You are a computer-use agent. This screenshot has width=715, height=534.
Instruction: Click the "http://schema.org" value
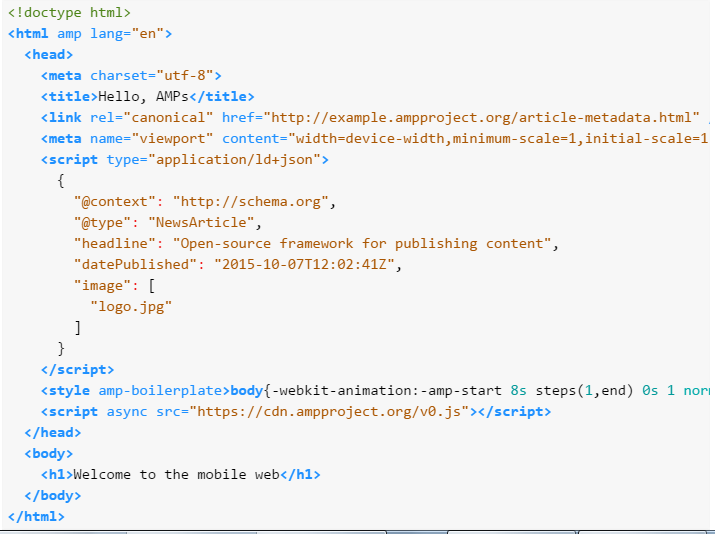pyautogui.click(x=251, y=202)
